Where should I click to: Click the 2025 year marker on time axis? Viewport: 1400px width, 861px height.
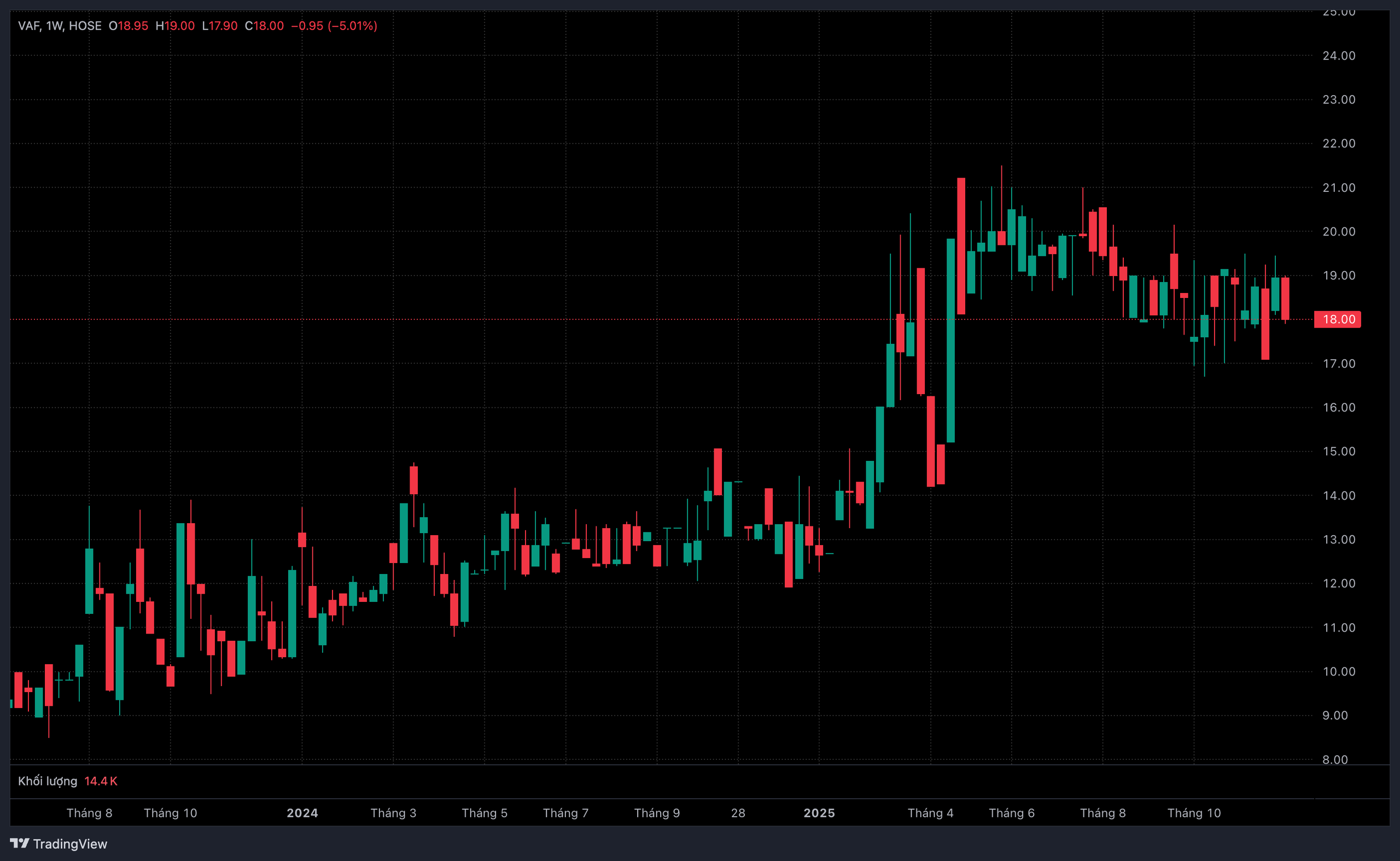pyautogui.click(x=819, y=812)
